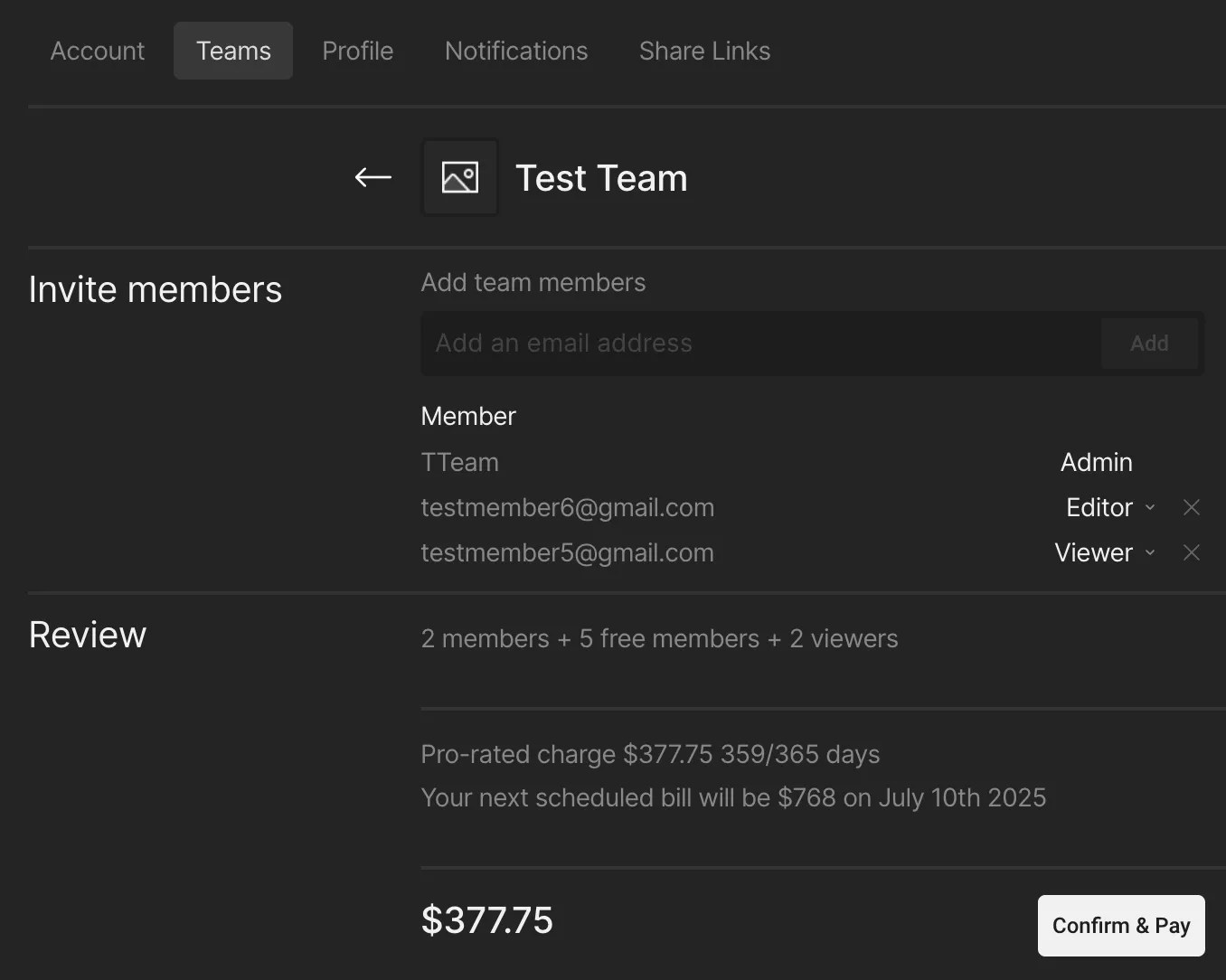Open the Share Links tab
The width and height of the screenshot is (1226, 980).
704,51
